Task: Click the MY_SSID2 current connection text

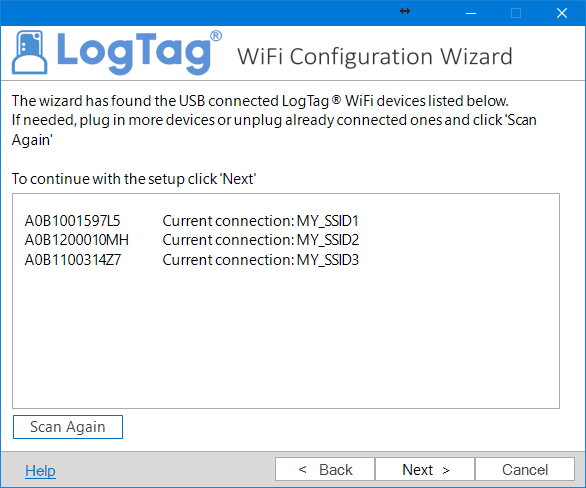Action: pyautogui.click(x=260, y=240)
